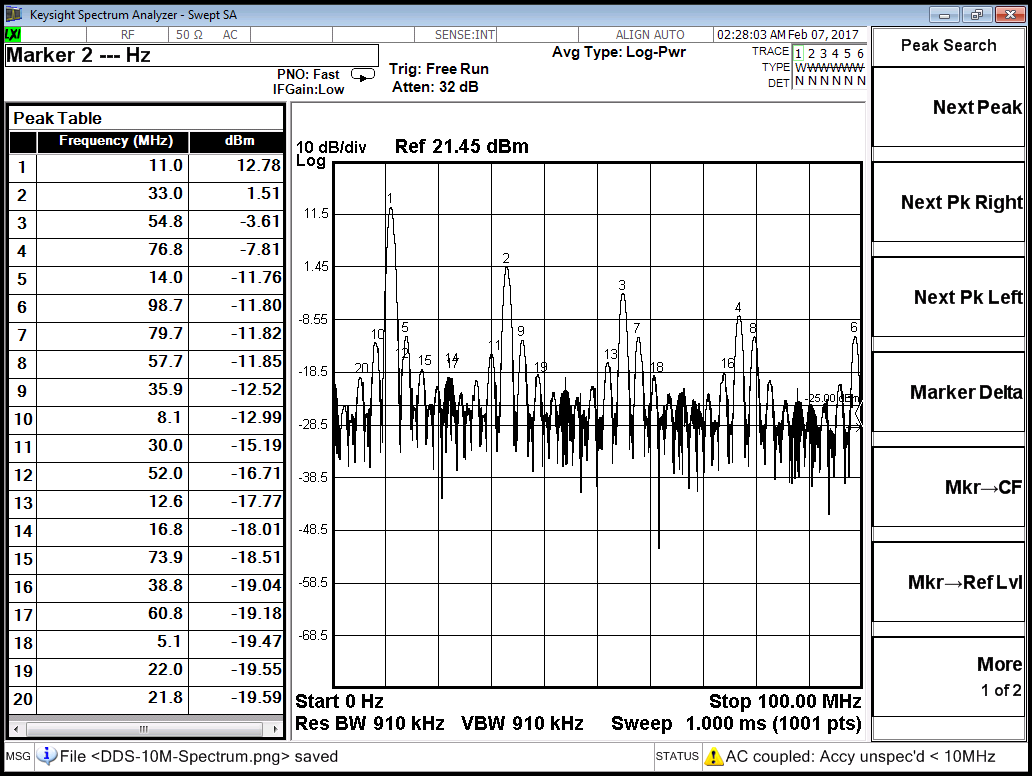Click the info icon in the message bar

(46, 756)
